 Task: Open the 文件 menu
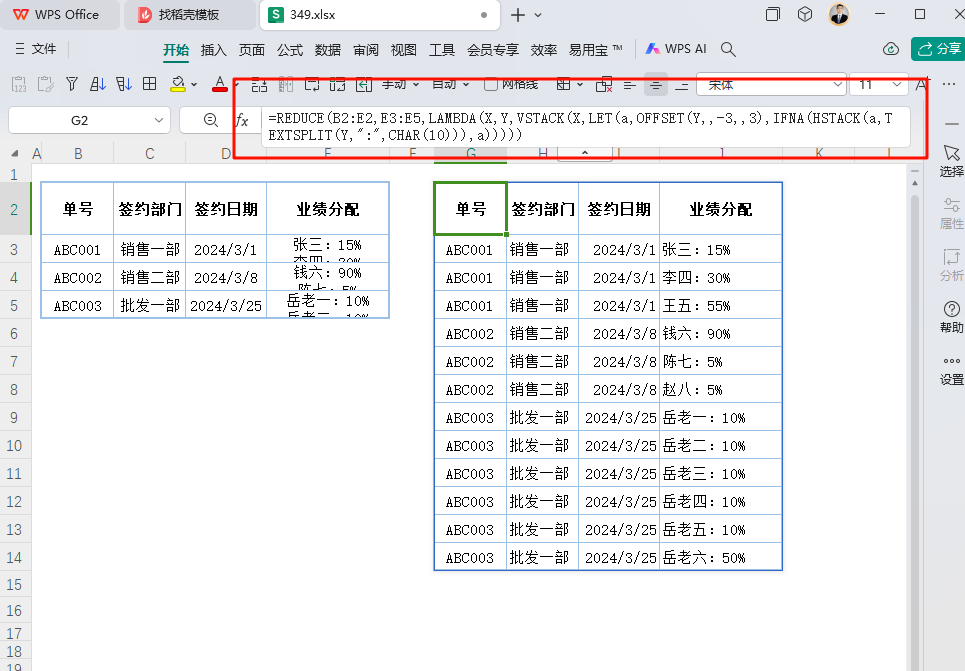point(36,49)
